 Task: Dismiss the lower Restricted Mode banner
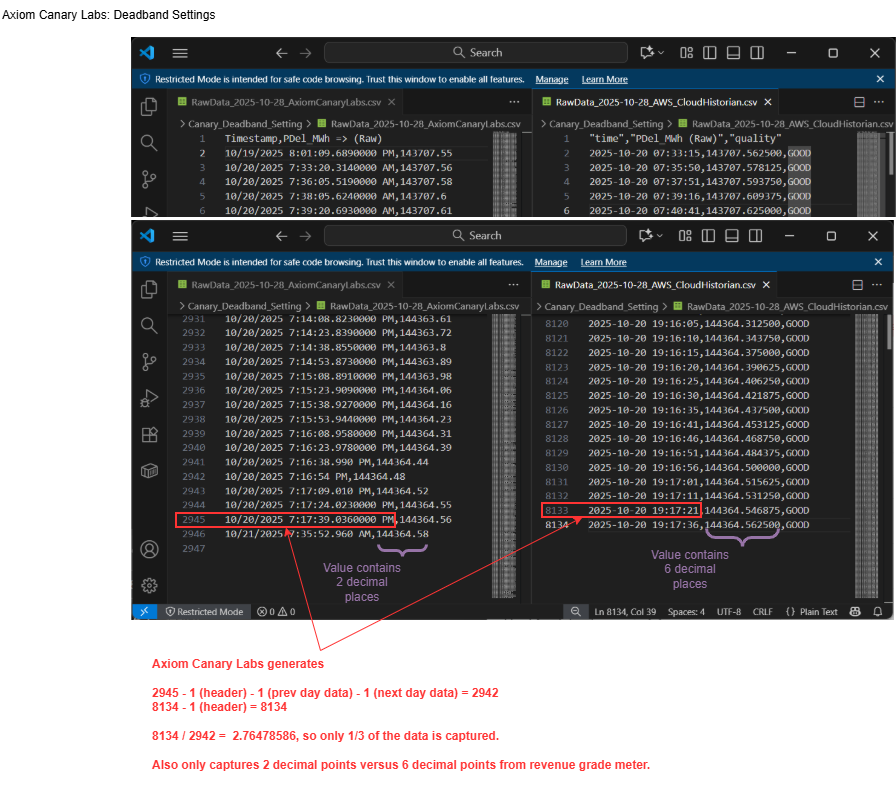878,262
